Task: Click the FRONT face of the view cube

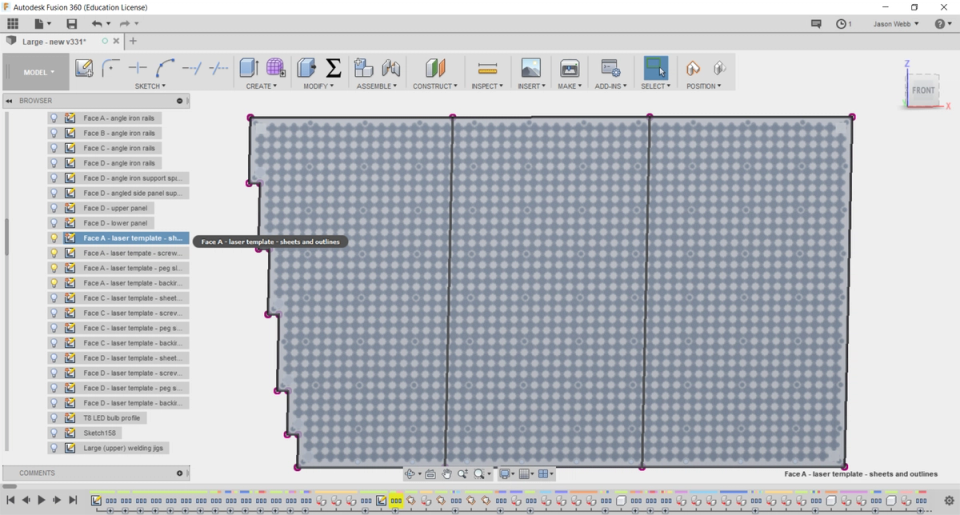Action: (x=923, y=90)
